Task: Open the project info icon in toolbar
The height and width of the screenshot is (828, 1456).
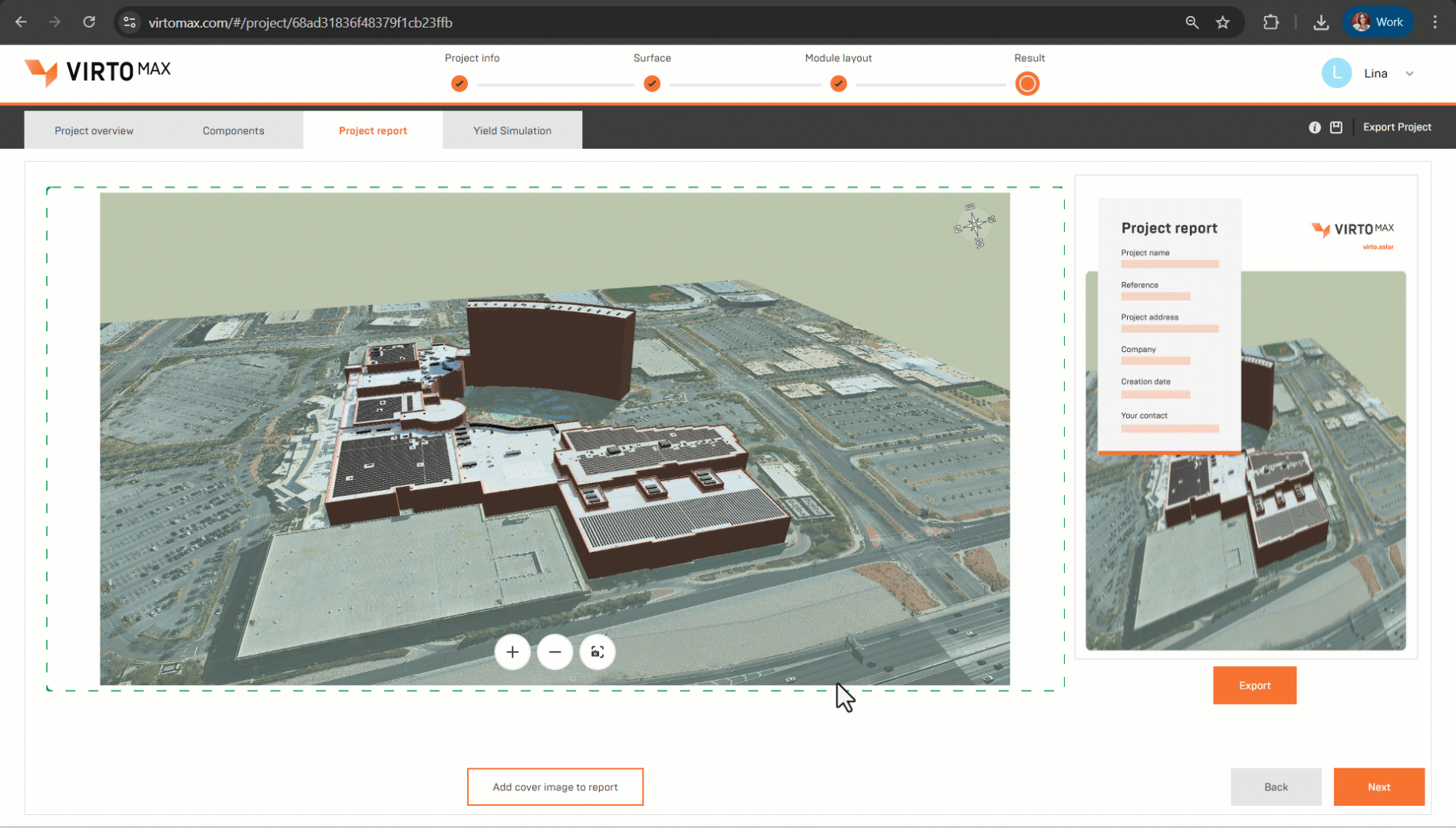Action: tap(1314, 127)
